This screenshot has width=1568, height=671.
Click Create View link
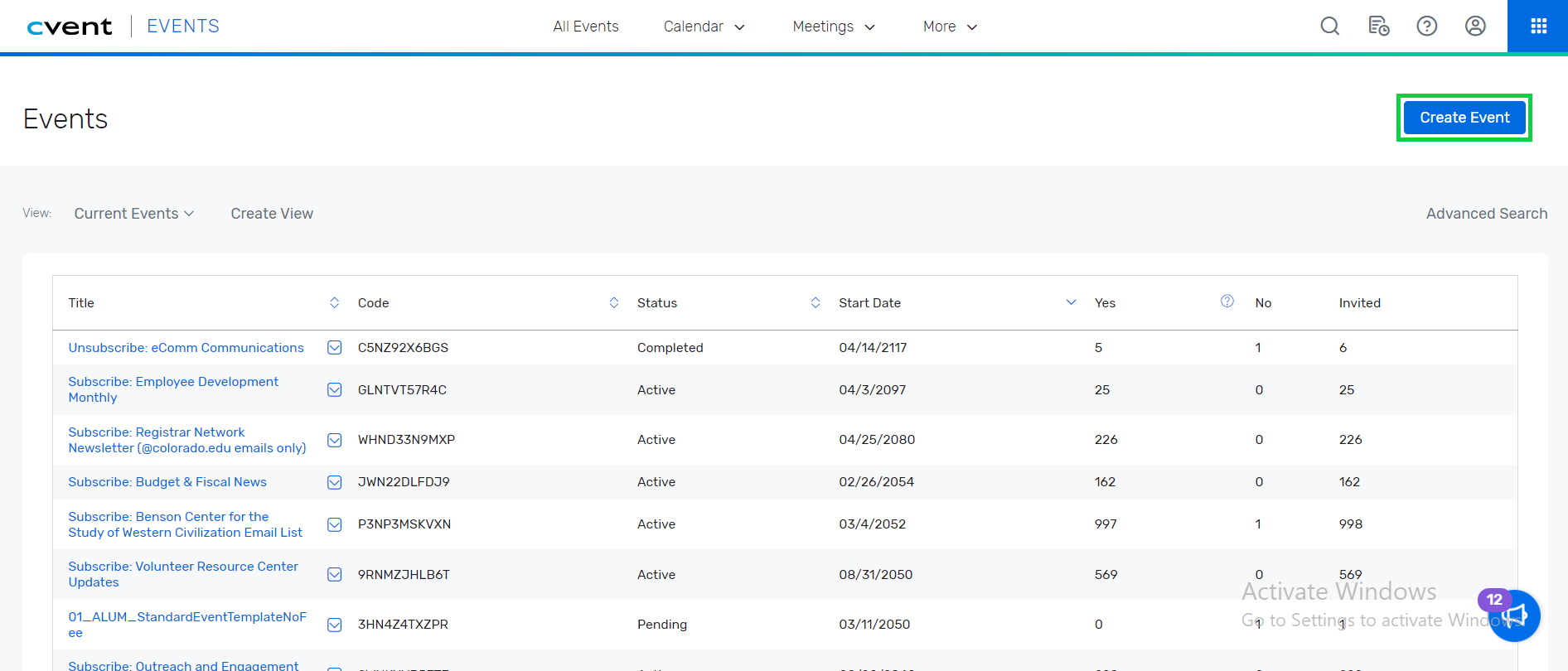(272, 214)
